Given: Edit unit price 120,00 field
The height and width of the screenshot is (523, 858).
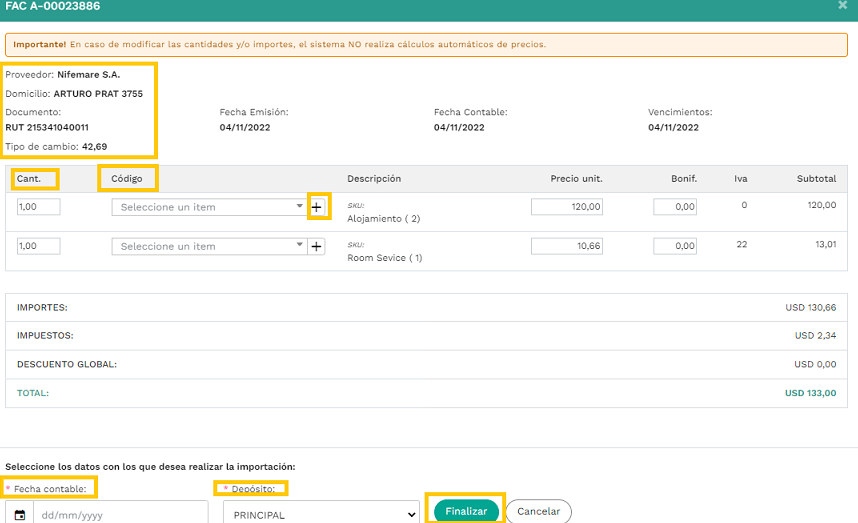Looking at the screenshot, I should point(567,207).
